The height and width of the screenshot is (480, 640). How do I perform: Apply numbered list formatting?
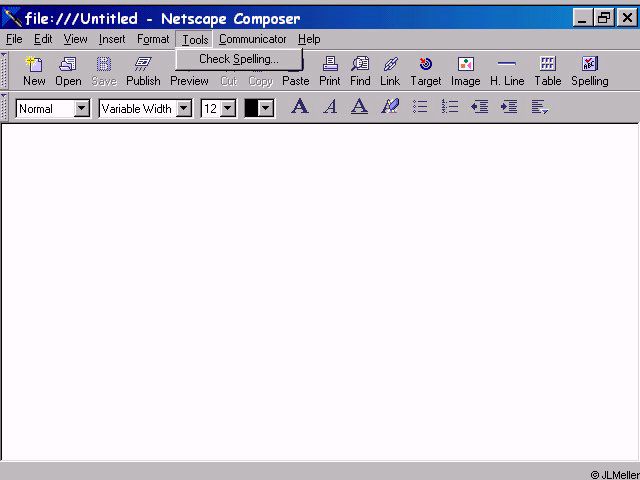coord(450,107)
